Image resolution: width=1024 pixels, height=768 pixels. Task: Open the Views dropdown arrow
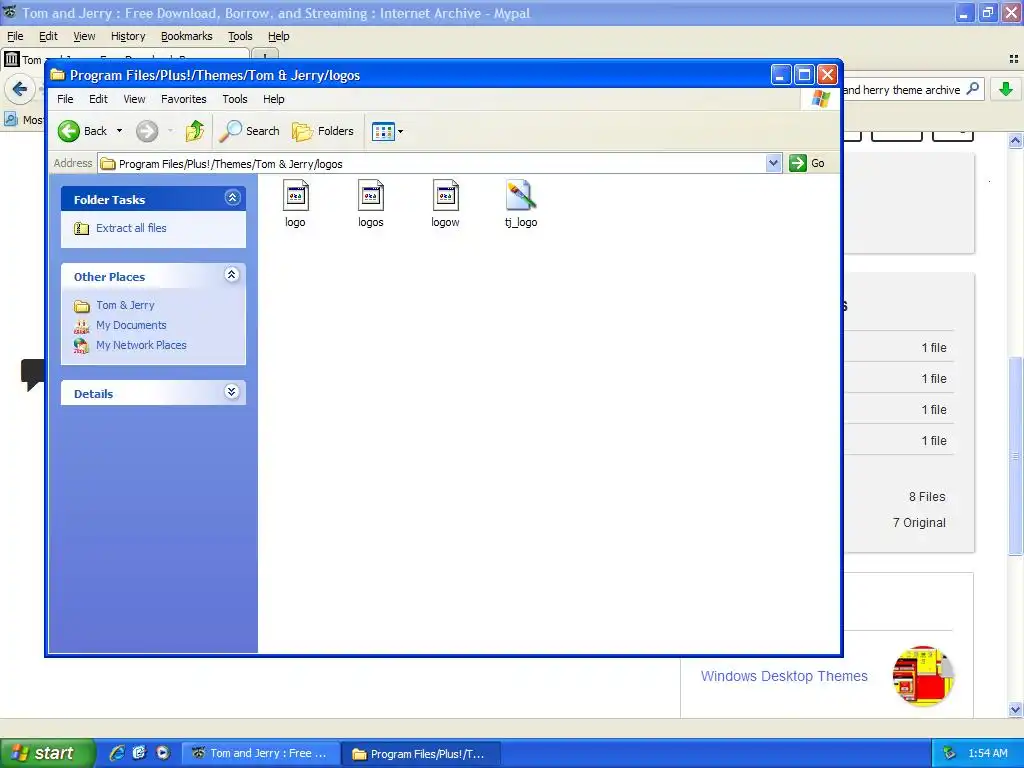400,131
